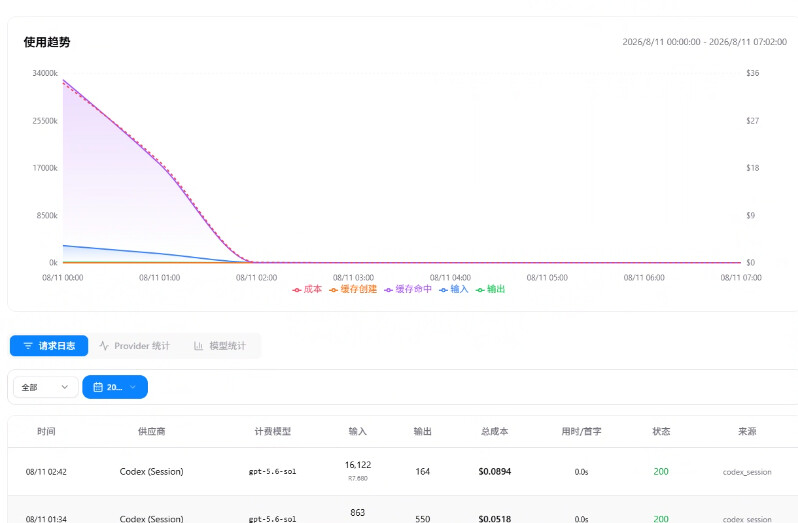Click the input value 863
The width and height of the screenshot is (798, 523).
click(x=358, y=512)
